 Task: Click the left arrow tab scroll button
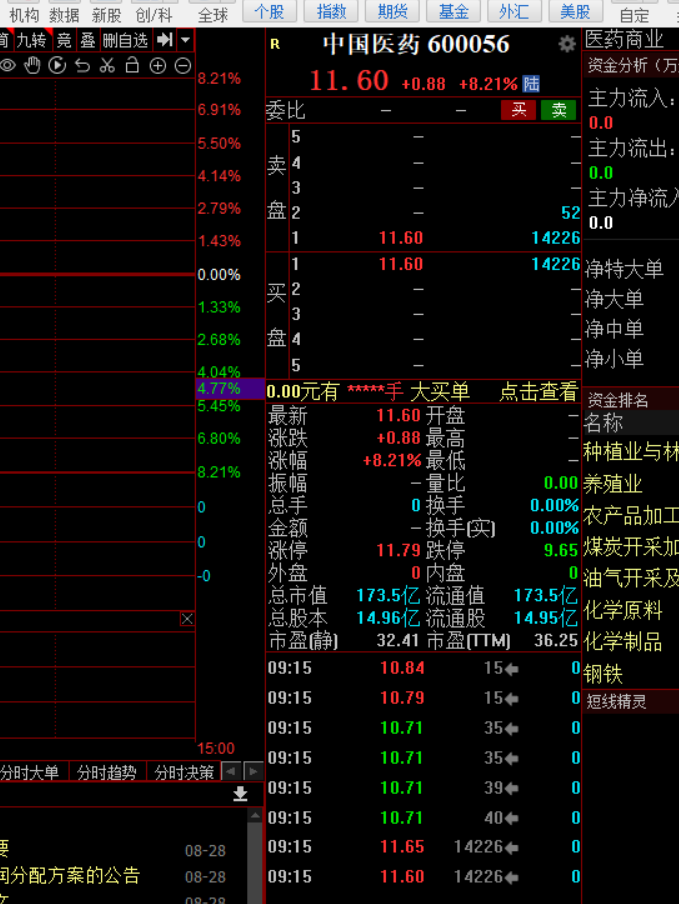point(231,771)
